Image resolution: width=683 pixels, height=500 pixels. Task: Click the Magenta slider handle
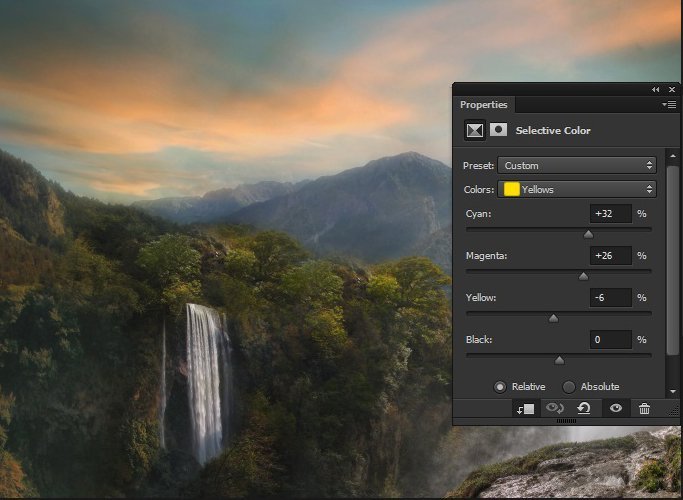[x=583, y=276]
